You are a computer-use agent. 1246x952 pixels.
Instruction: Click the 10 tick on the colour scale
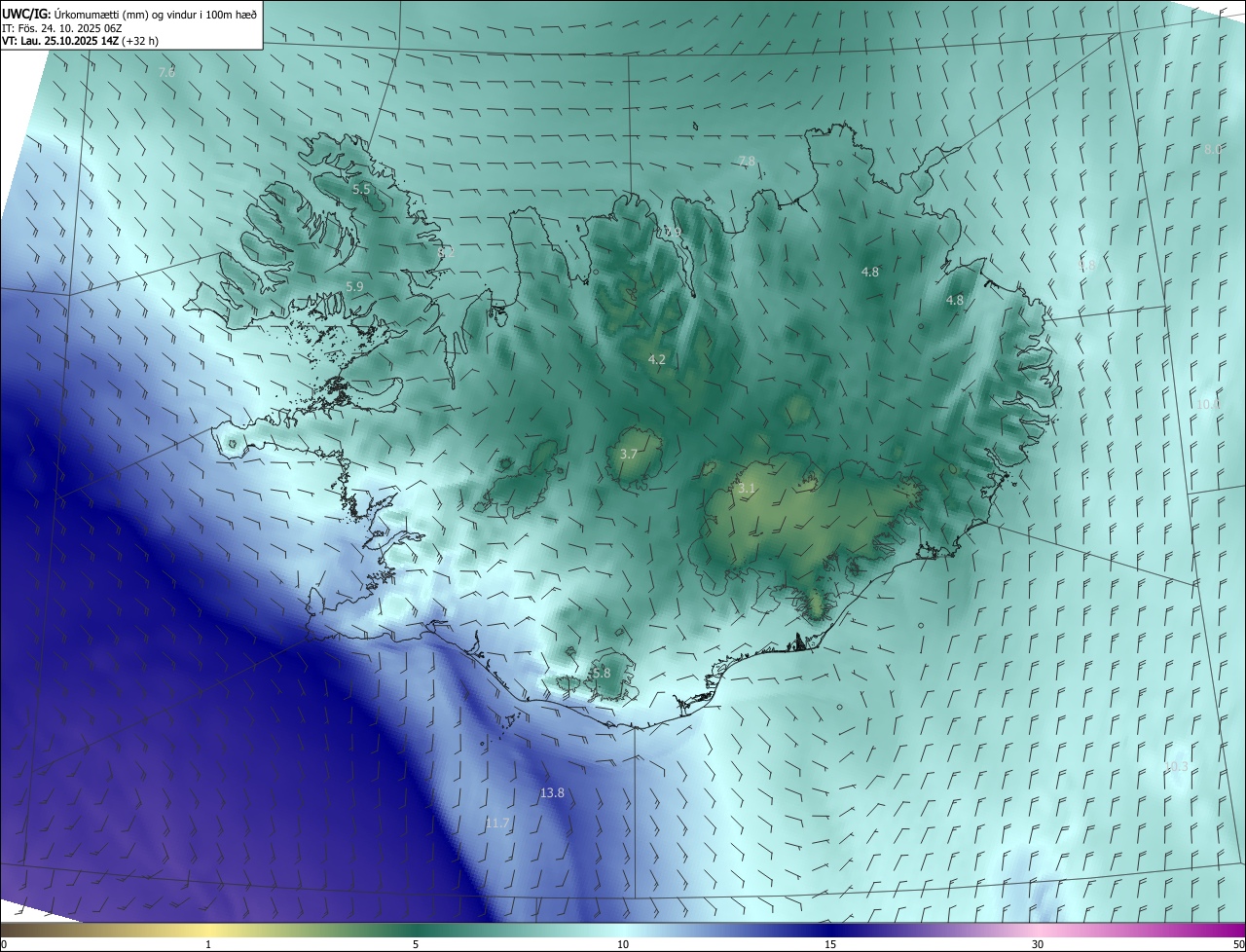[x=623, y=944]
